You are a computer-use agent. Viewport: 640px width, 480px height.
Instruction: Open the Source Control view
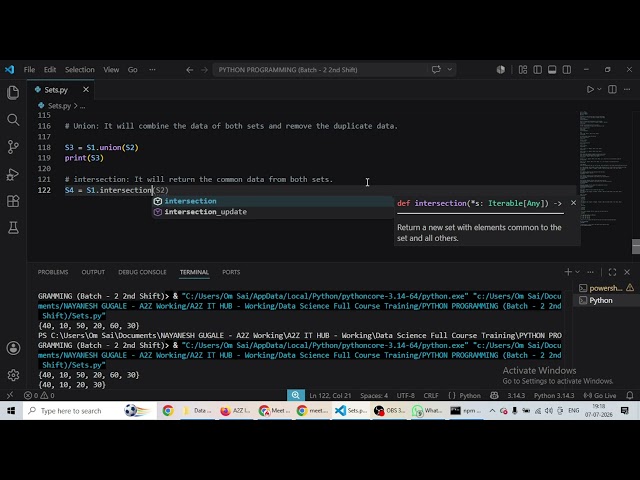point(13,147)
